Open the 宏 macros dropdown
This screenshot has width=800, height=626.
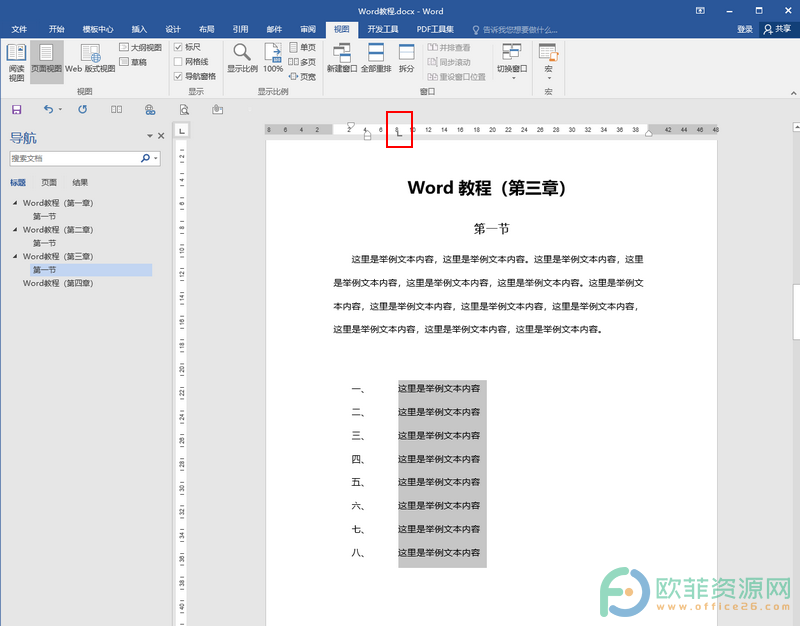click(548, 62)
